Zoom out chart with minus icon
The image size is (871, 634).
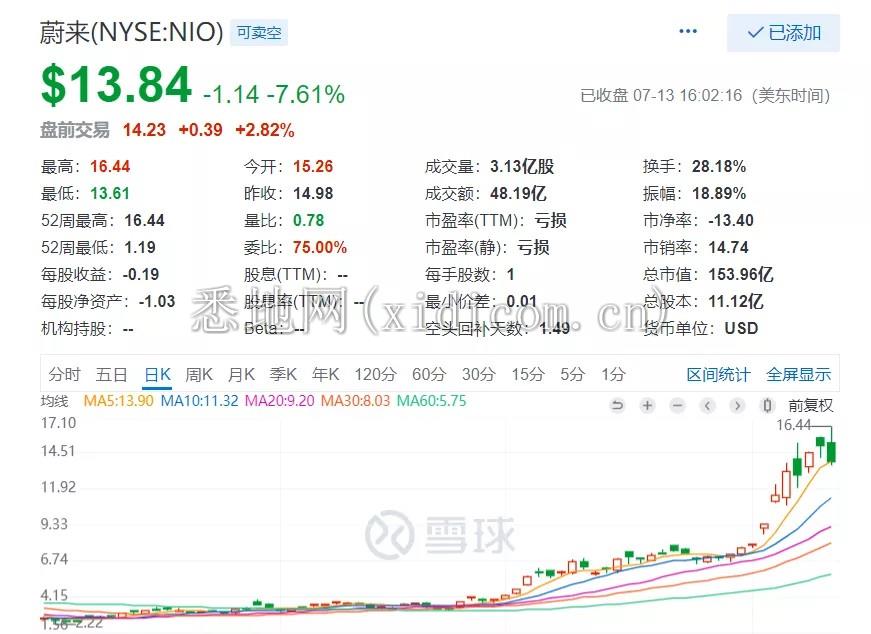677,406
